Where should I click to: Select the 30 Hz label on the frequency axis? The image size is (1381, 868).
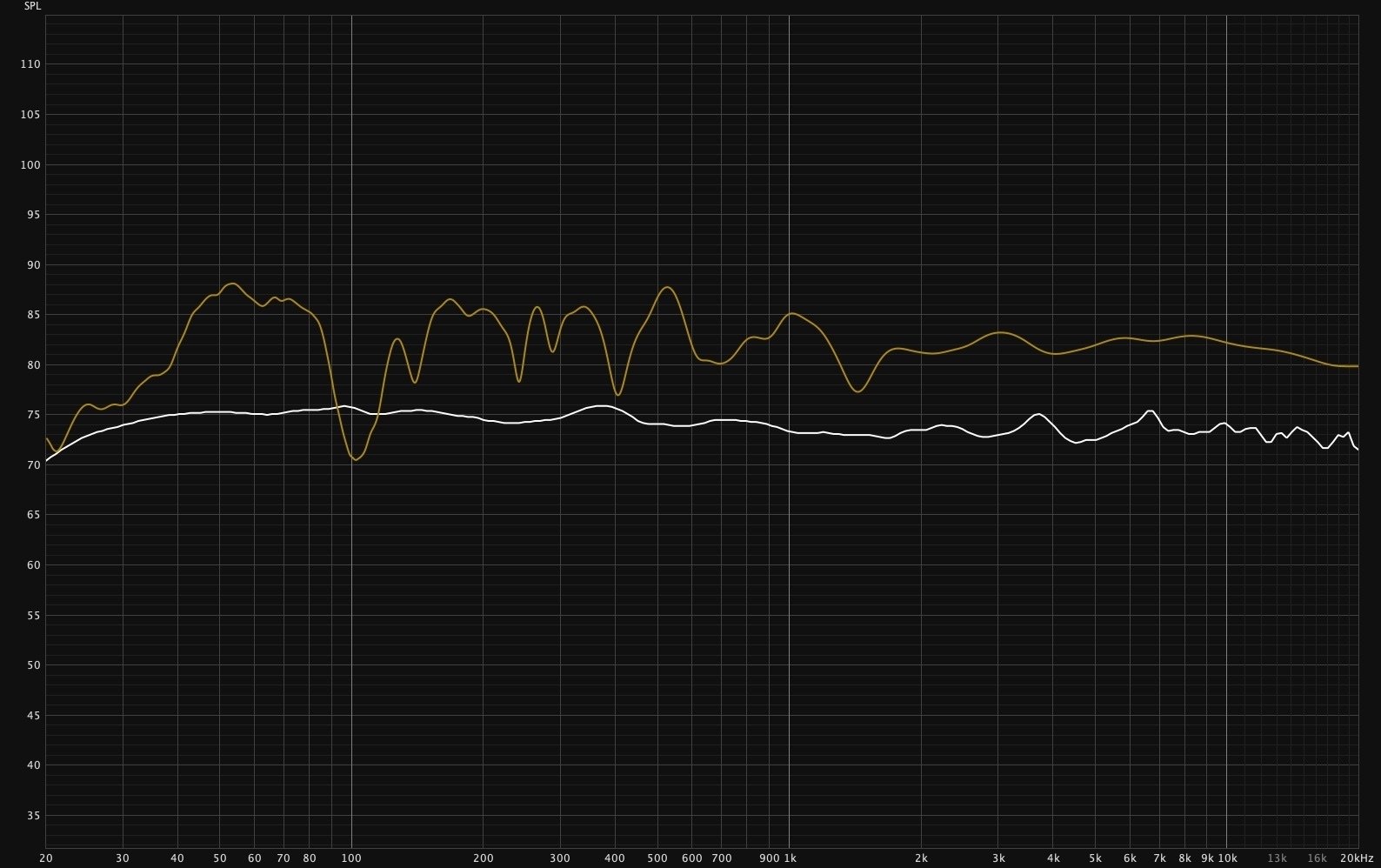pos(123,858)
